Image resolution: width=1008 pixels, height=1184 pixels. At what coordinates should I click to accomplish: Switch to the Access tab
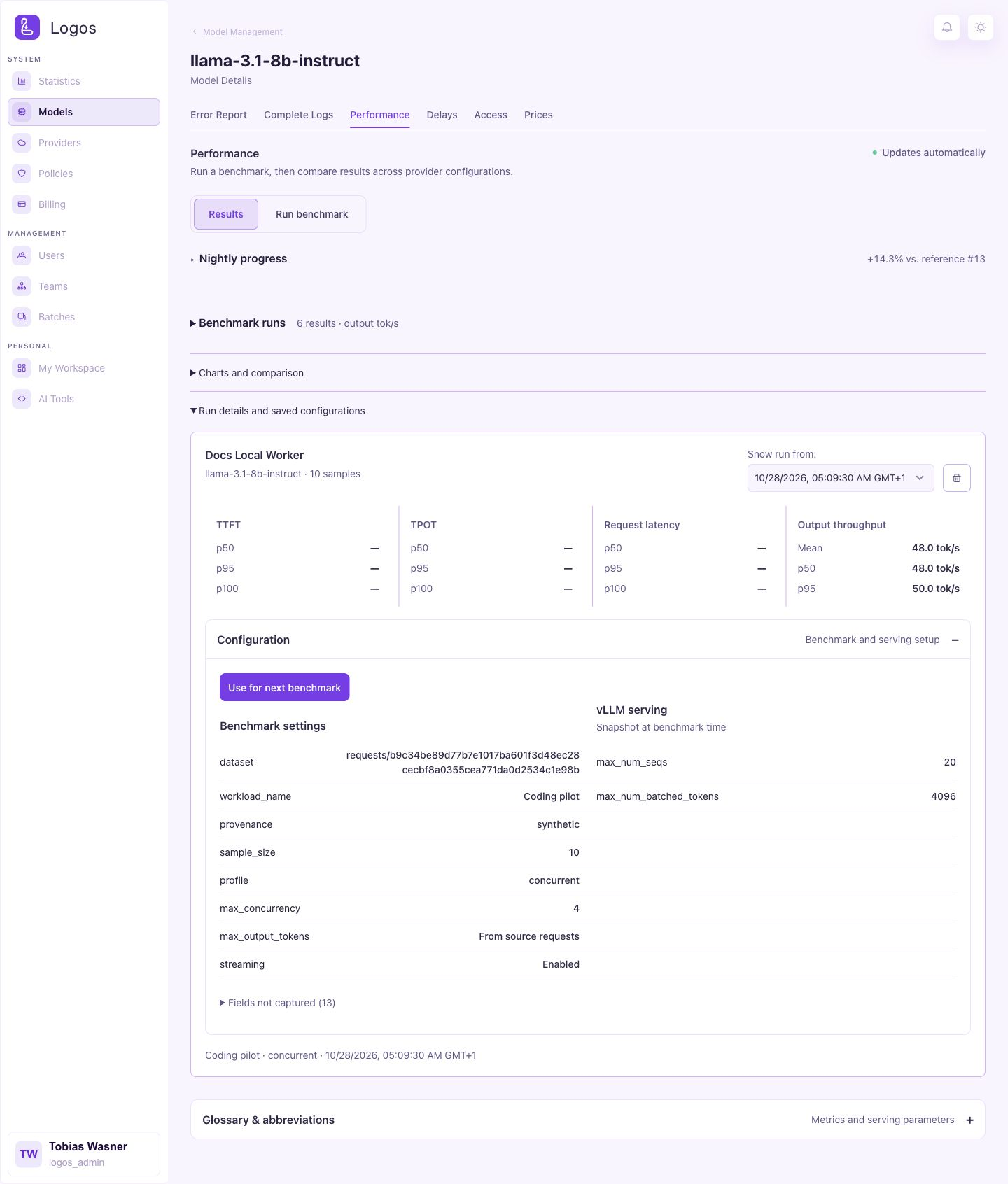click(491, 115)
